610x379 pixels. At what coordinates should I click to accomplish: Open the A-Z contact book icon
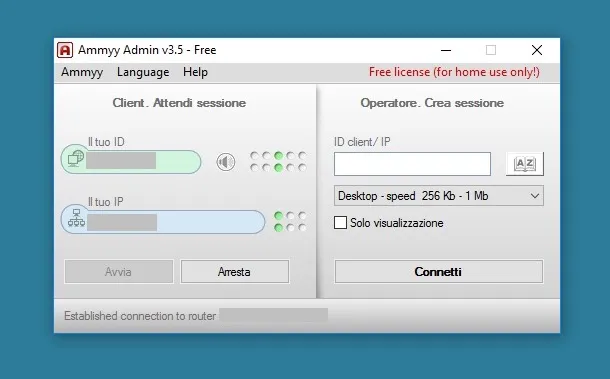click(x=525, y=164)
